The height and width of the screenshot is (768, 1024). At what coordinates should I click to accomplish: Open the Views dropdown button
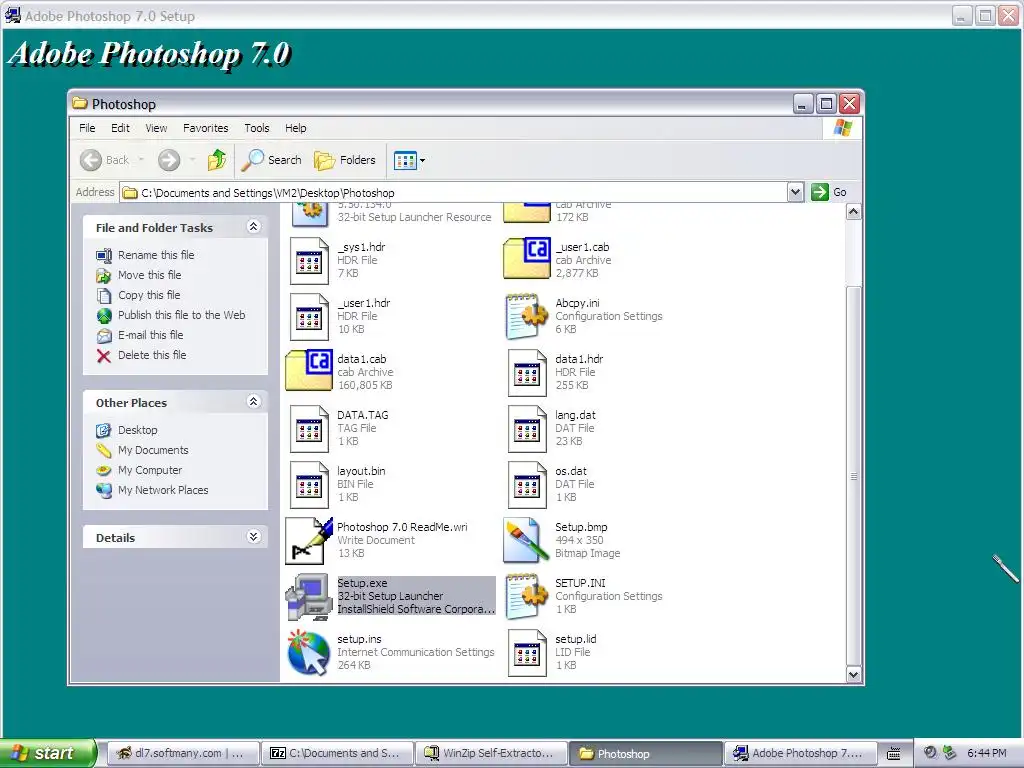click(x=409, y=160)
